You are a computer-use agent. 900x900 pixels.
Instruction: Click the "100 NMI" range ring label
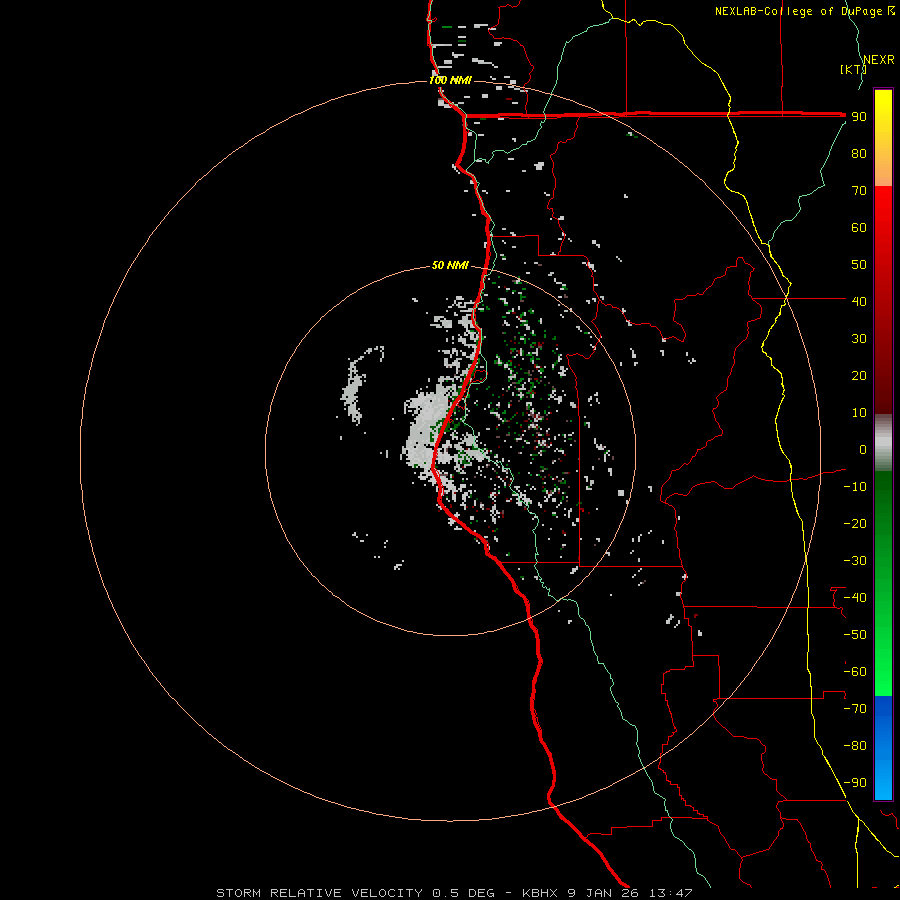[x=450, y=80]
